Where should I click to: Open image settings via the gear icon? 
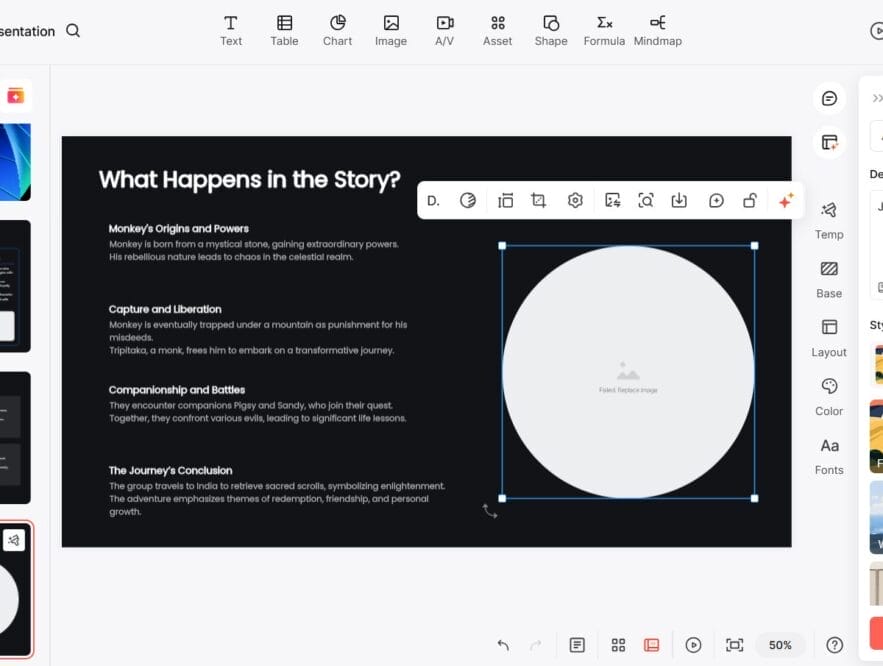(x=575, y=200)
